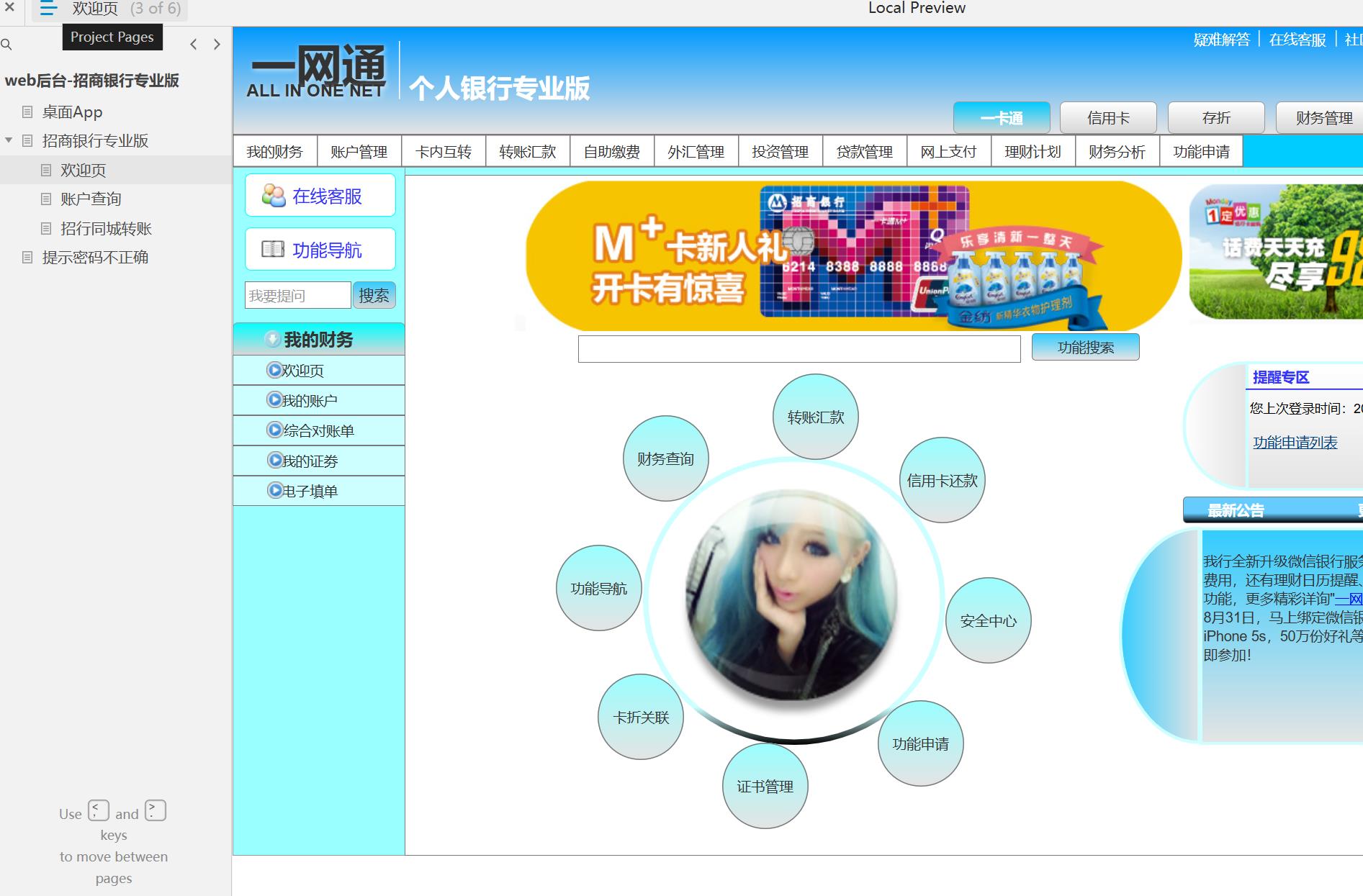
Task: Click the 信用卡还款 circle button
Action: point(943,480)
